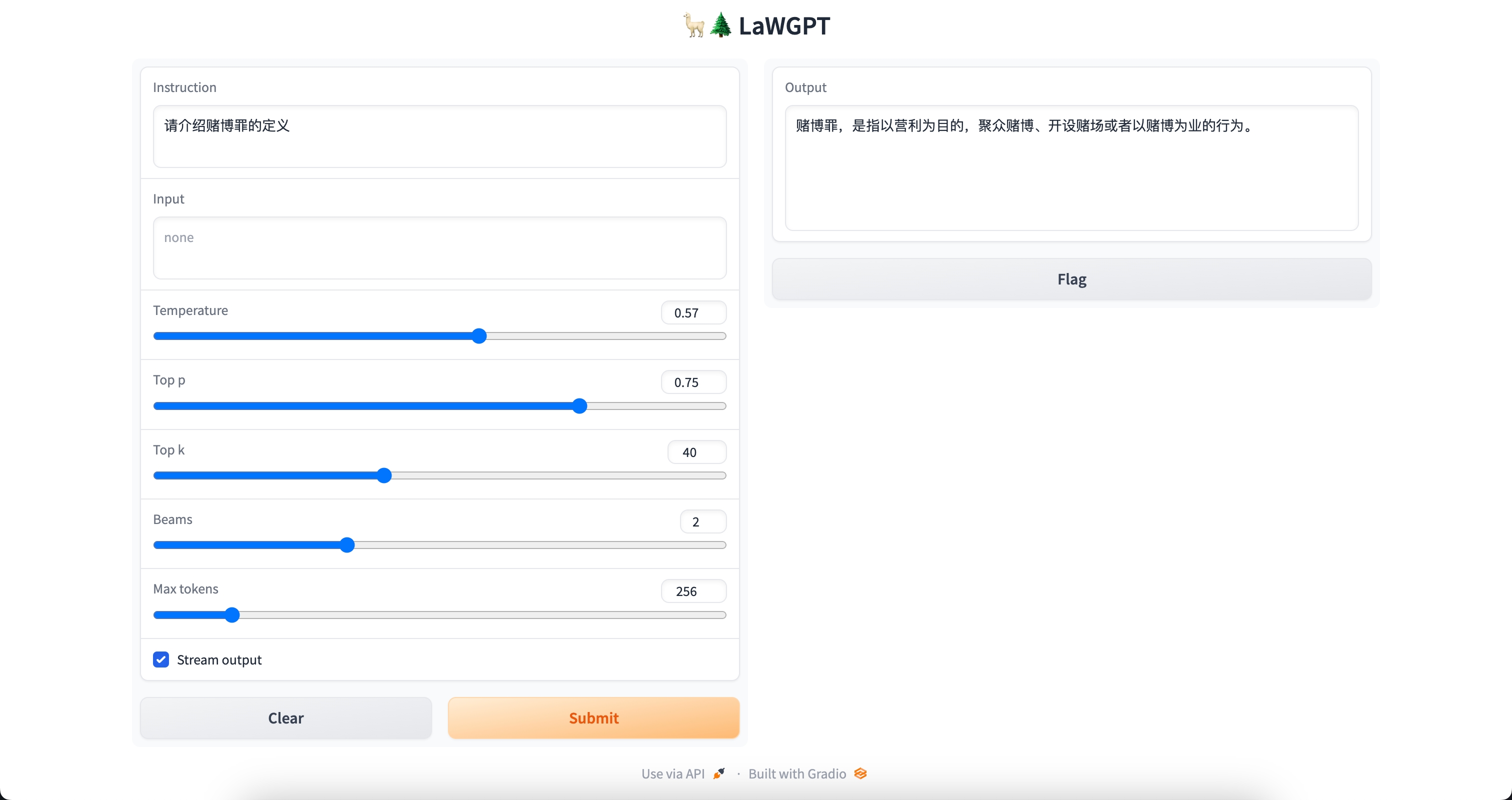Image resolution: width=1512 pixels, height=800 pixels.
Task: Click the rocket icon beside Use via API
Action: [x=719, y=773]
